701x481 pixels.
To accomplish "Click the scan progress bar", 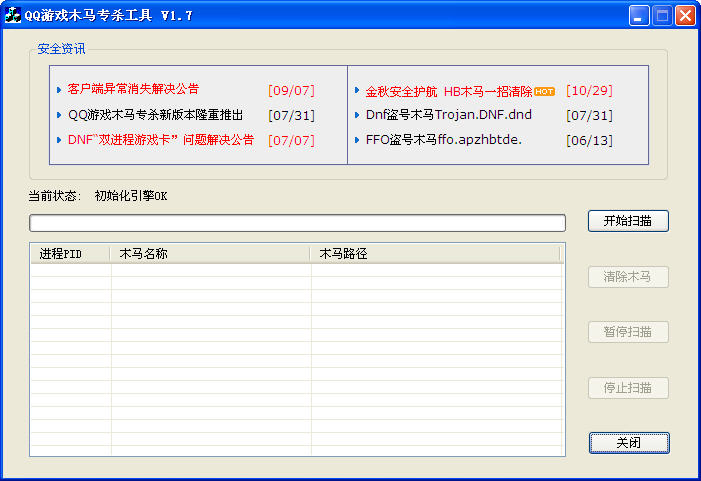I will pos(297,222).
